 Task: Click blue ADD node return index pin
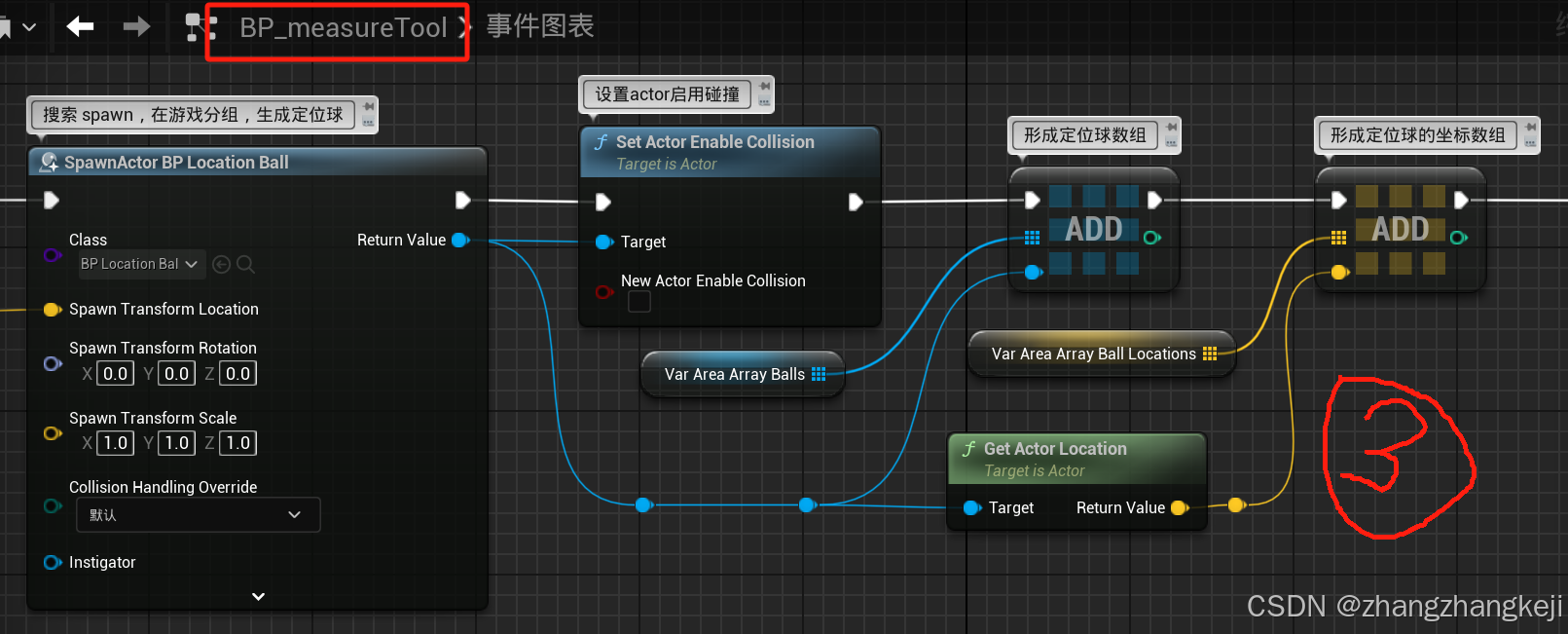[1152, 238]
